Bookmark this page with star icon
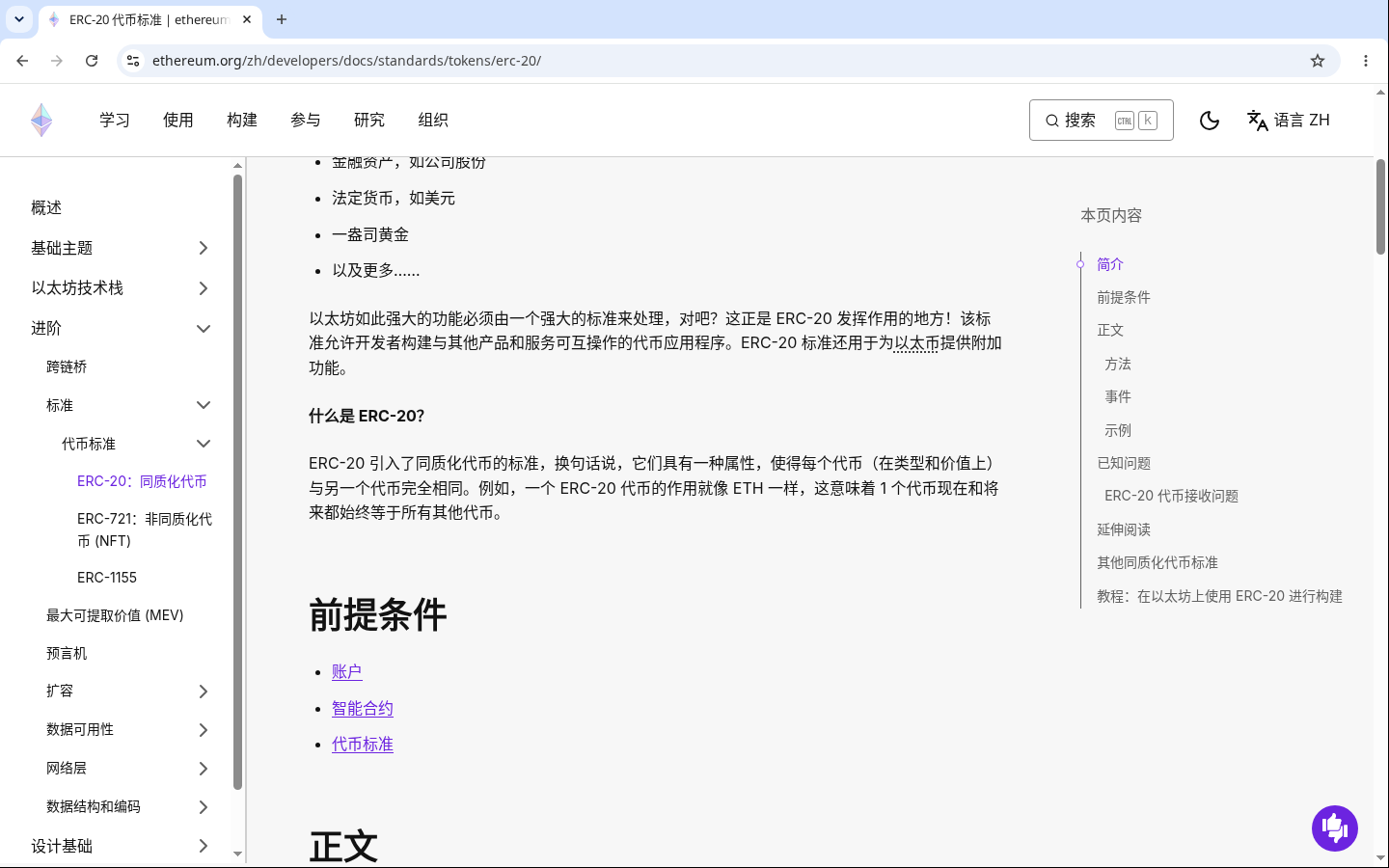 tap(1318, 61)
